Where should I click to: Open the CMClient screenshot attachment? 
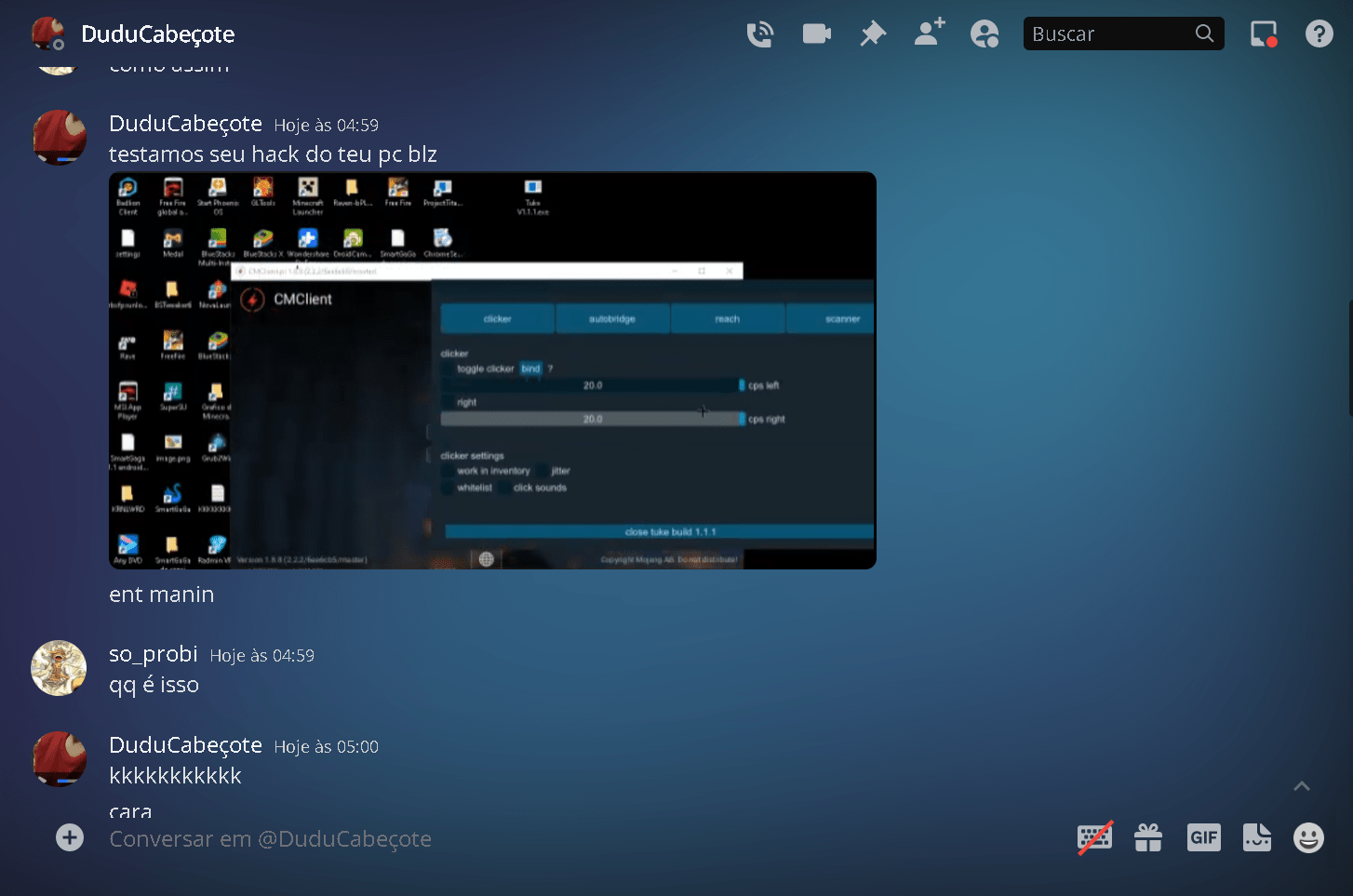tap(492, 370)
